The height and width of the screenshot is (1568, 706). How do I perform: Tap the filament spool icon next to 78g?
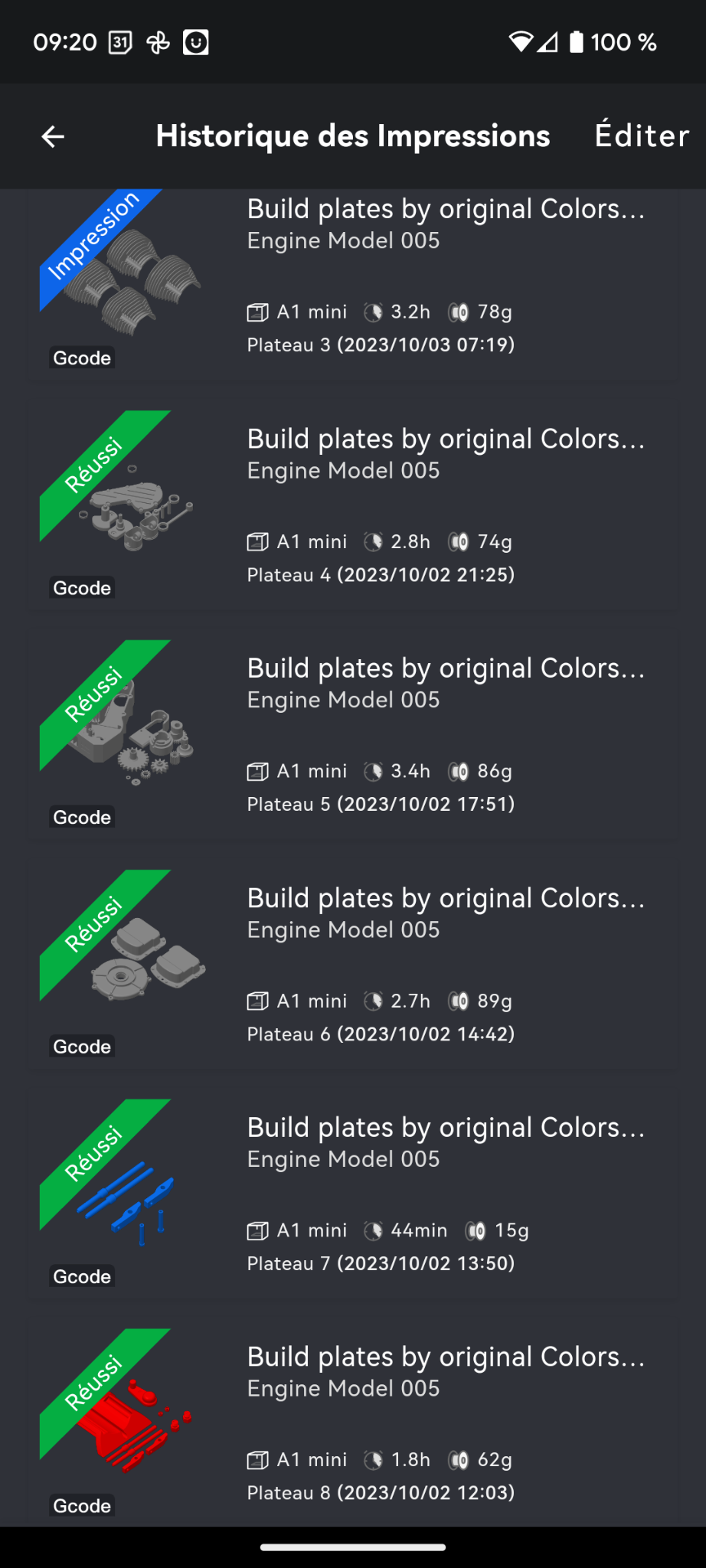[459, 312]
